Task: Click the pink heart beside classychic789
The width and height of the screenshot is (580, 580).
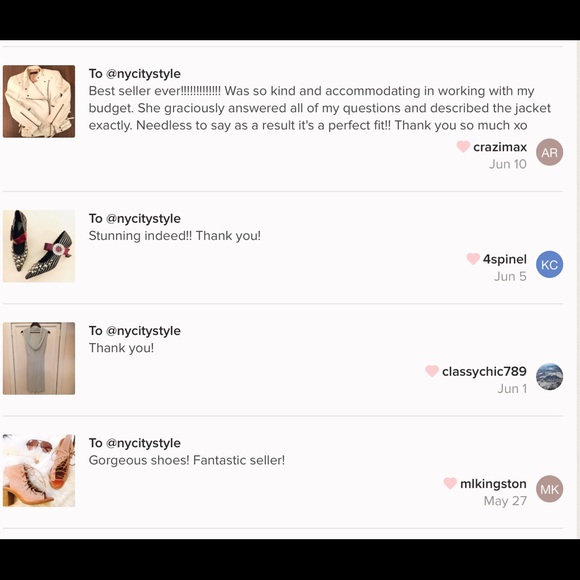Action: (x=432, y=371)
